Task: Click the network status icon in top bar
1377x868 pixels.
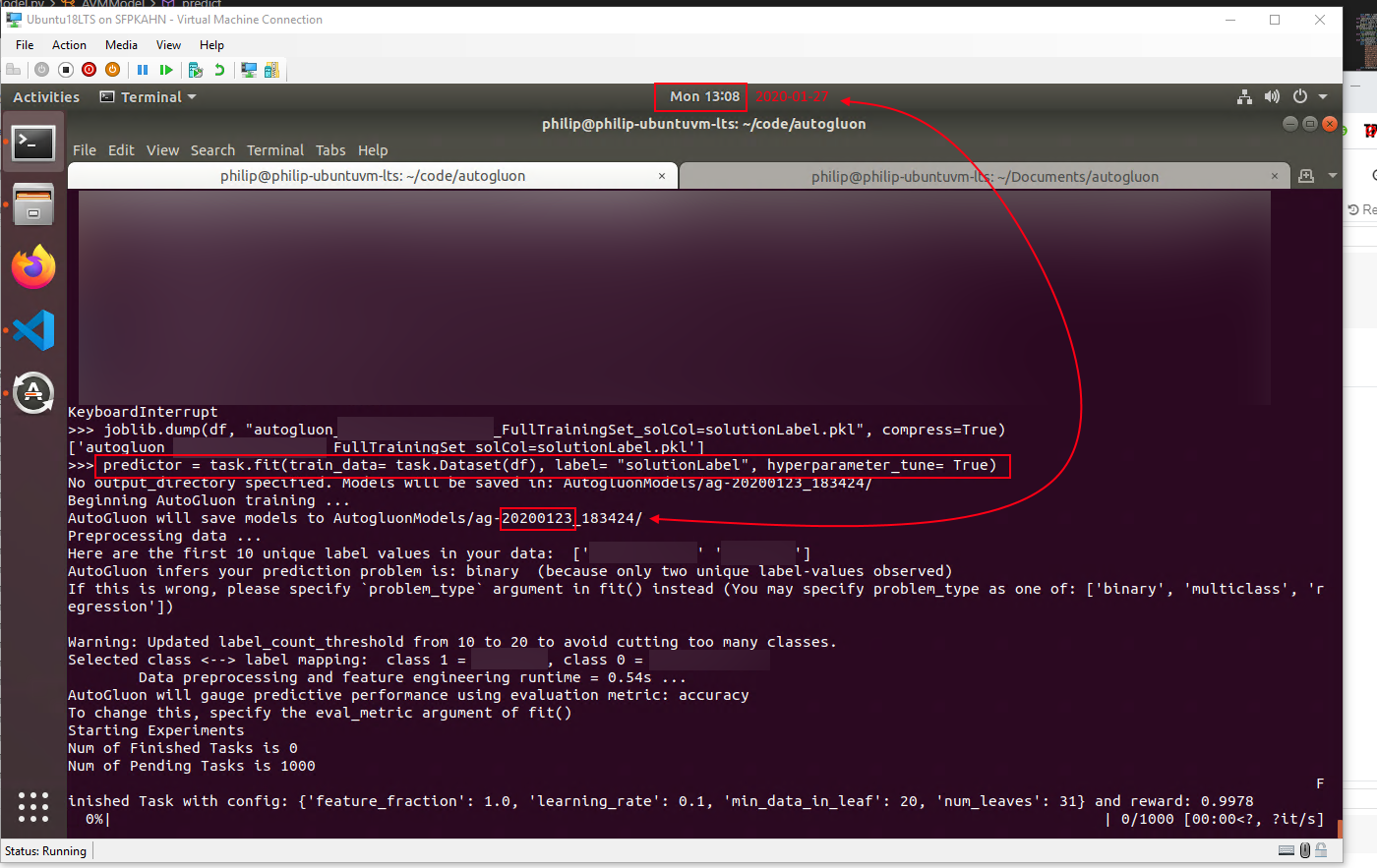Action: [x=1244, y=96]
